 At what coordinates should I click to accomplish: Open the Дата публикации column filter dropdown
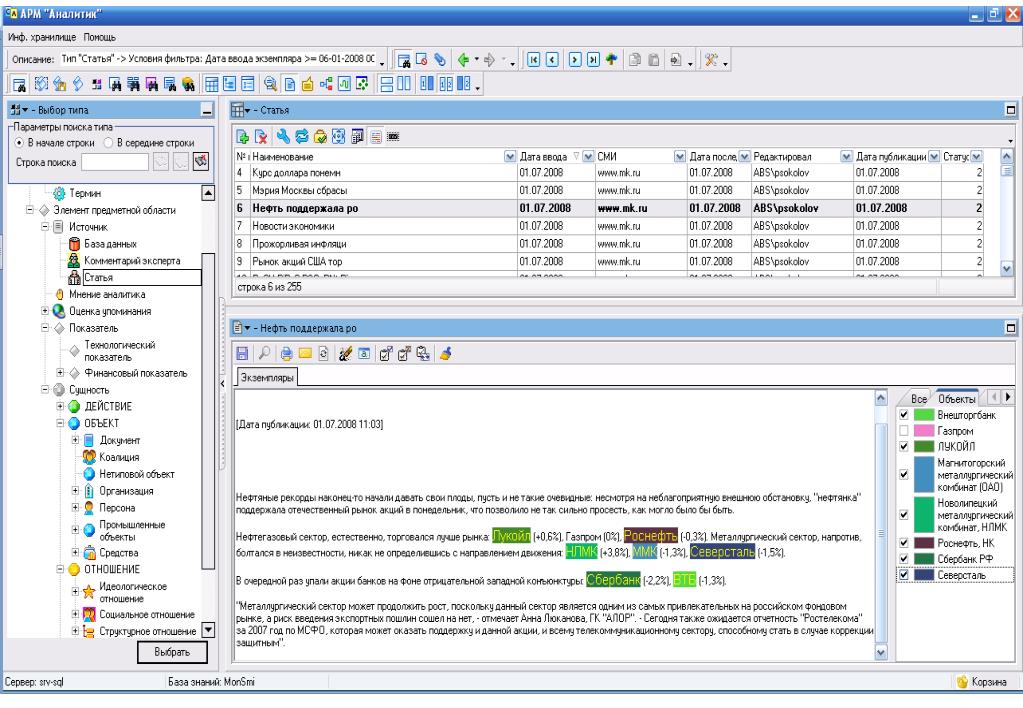[934, 157]
